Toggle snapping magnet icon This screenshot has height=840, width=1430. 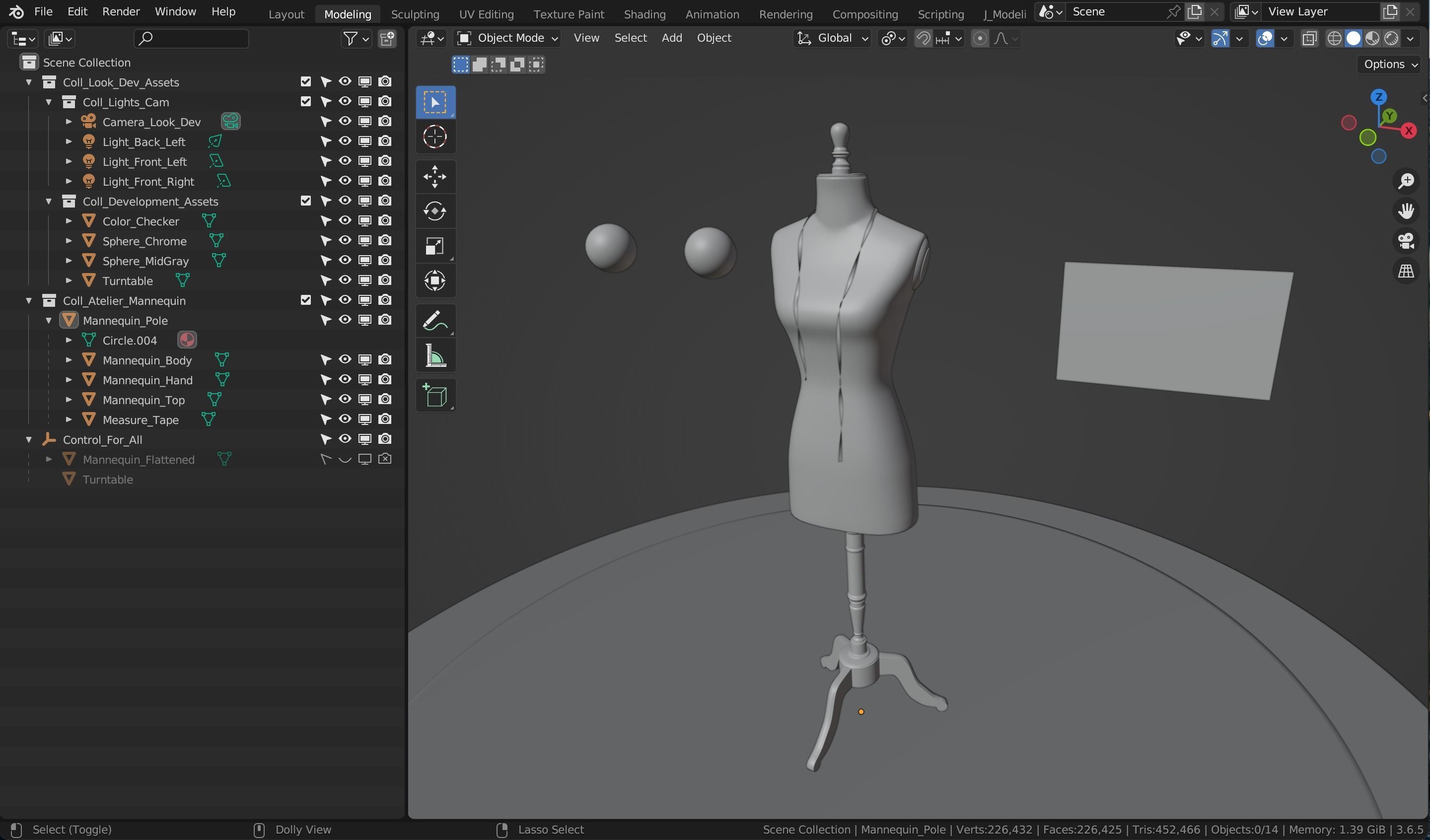(x=924, y=39)
